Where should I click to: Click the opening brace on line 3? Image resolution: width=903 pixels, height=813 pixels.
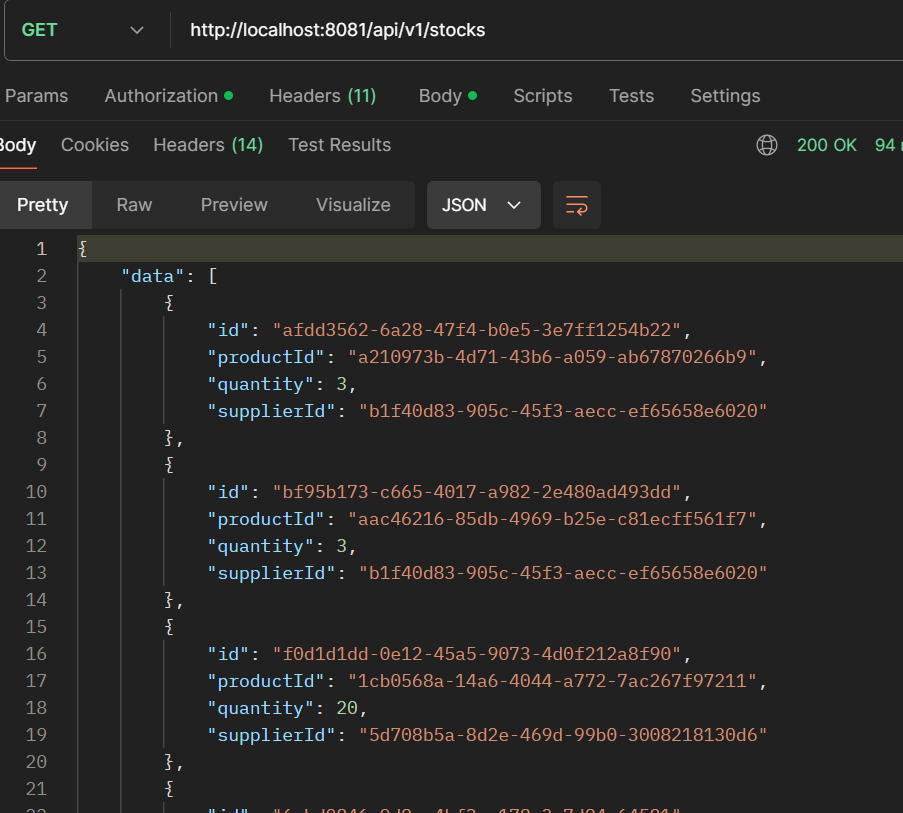pyautogui.click(x=169, y=303)
